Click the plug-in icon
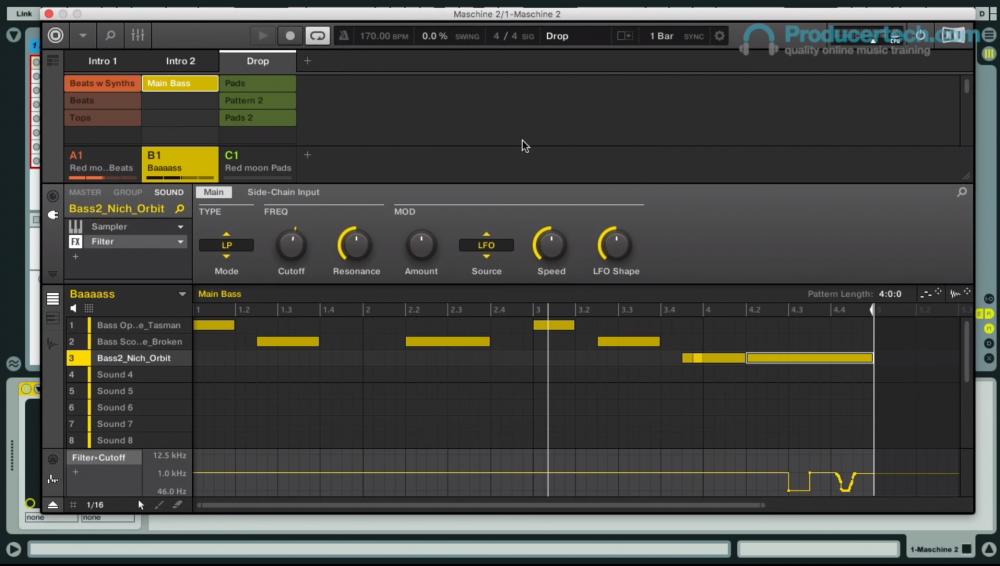The width and height of the screenshot is (1000, 566). 53,215
